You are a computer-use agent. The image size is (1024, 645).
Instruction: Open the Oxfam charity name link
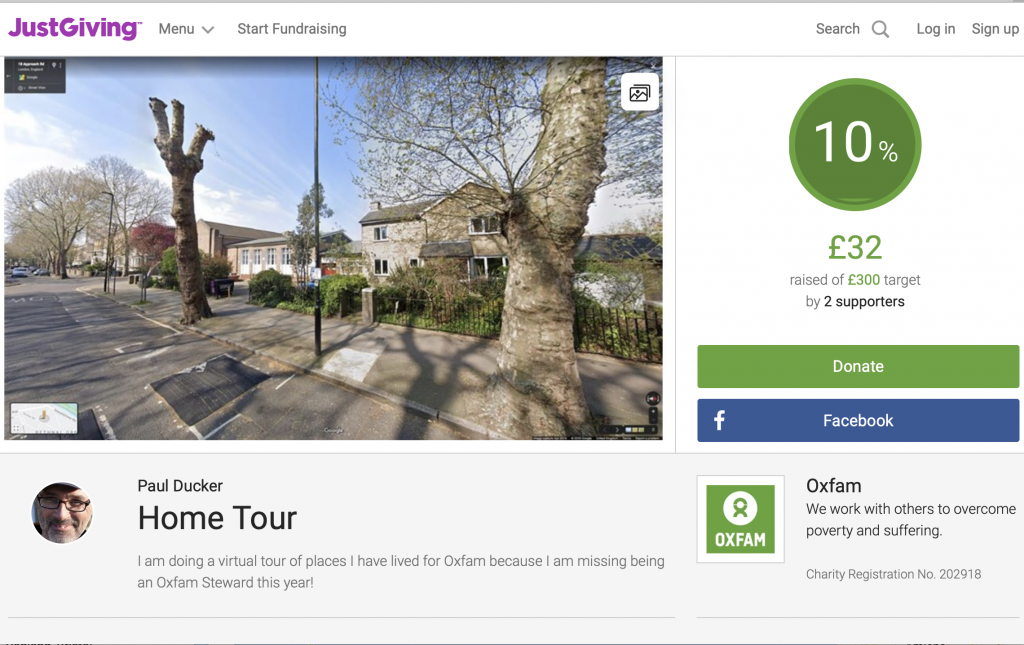tap(833, 486)
